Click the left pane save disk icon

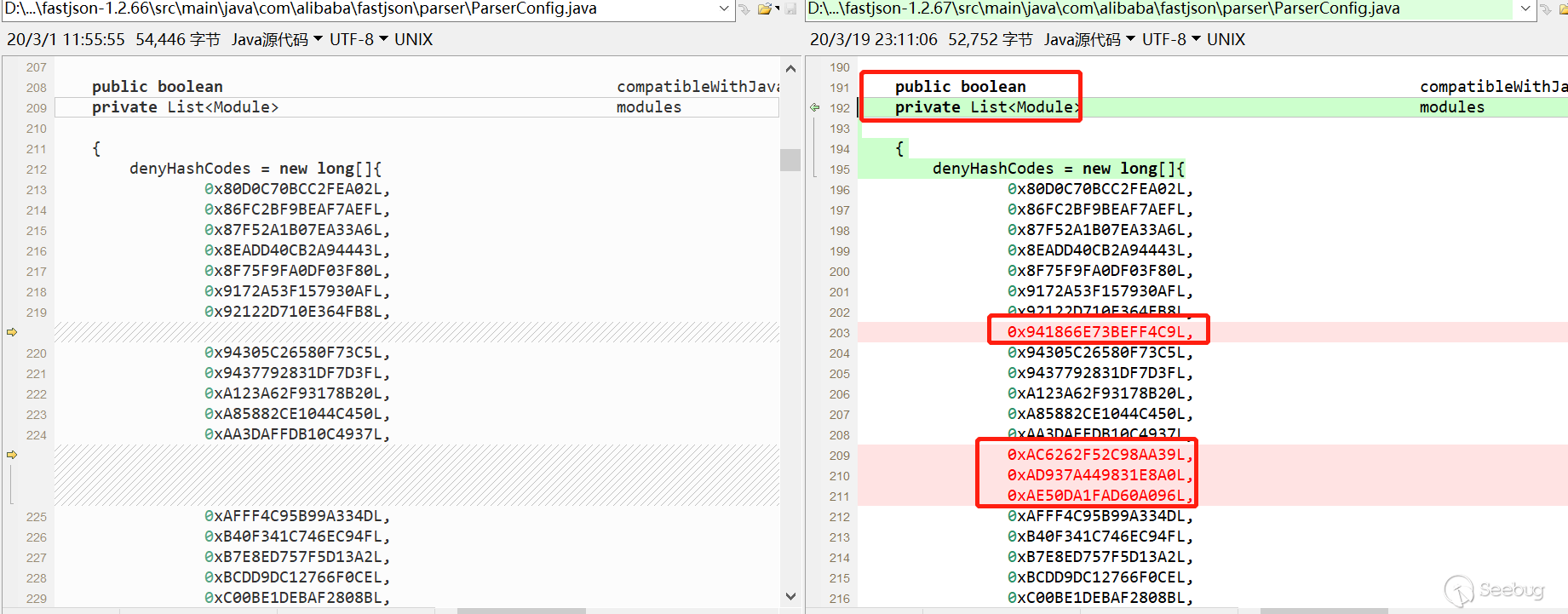[x=790, y=9]
